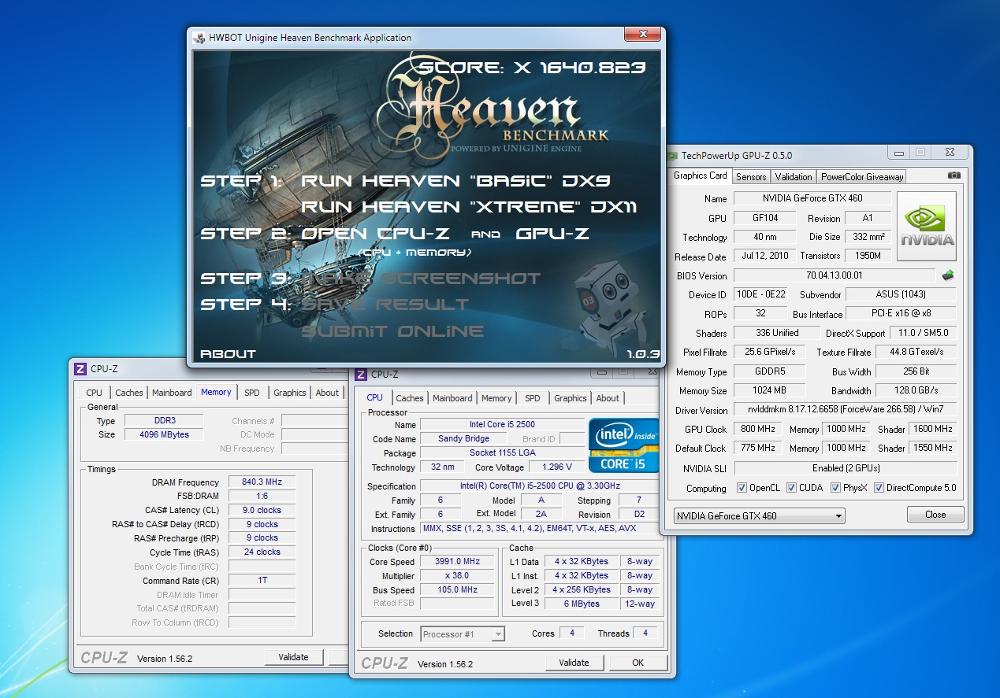Viewport: 1000px width, 698px height.
Task: Click the robot mascot in Heaven benchmark
Action: point(607,306)
